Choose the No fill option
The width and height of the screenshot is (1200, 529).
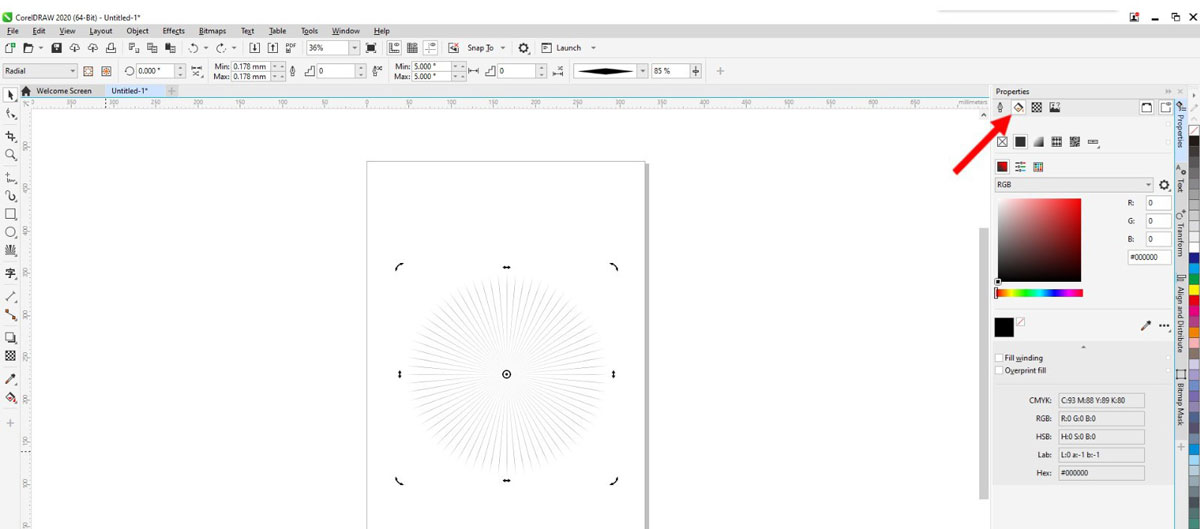1003,142
